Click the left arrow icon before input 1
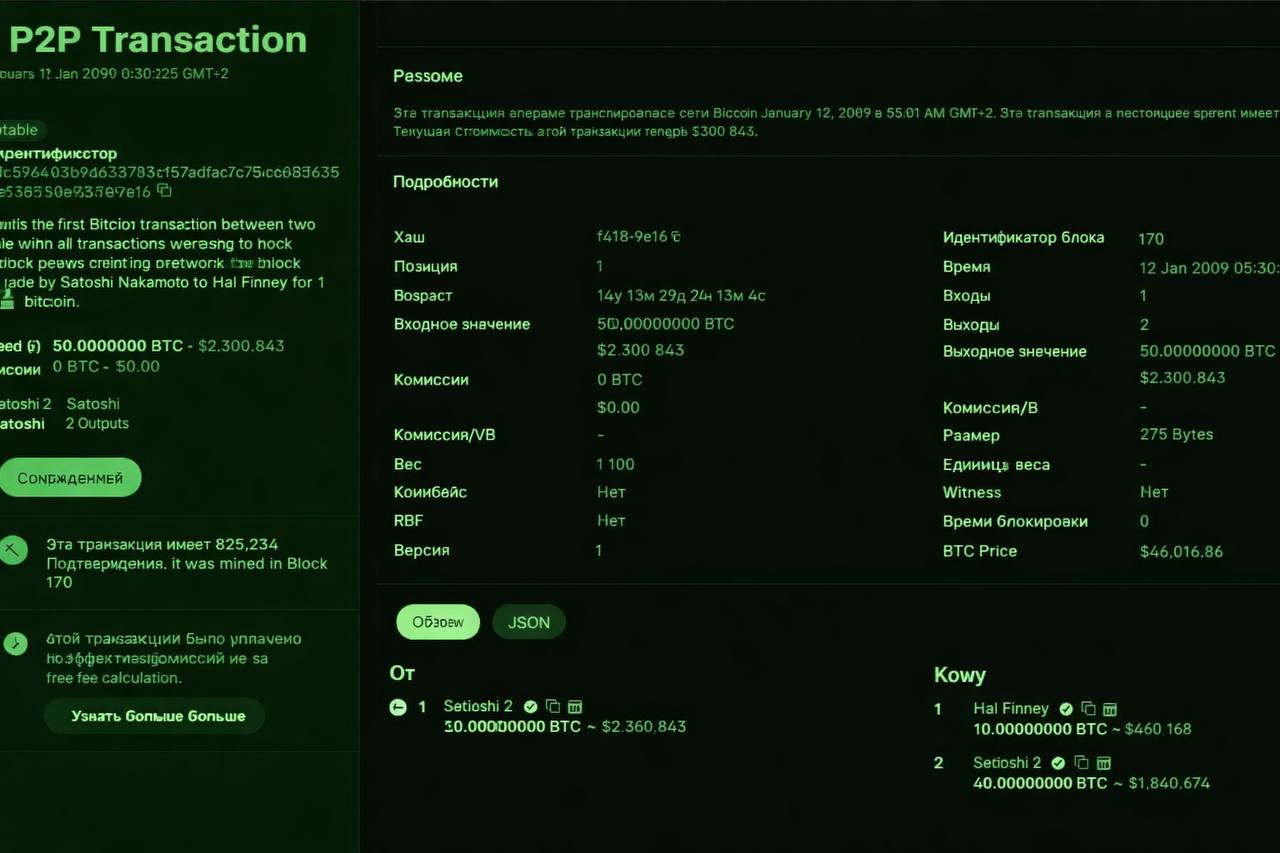The height and width of the screenshot is (853, 1280). (398, 707)
